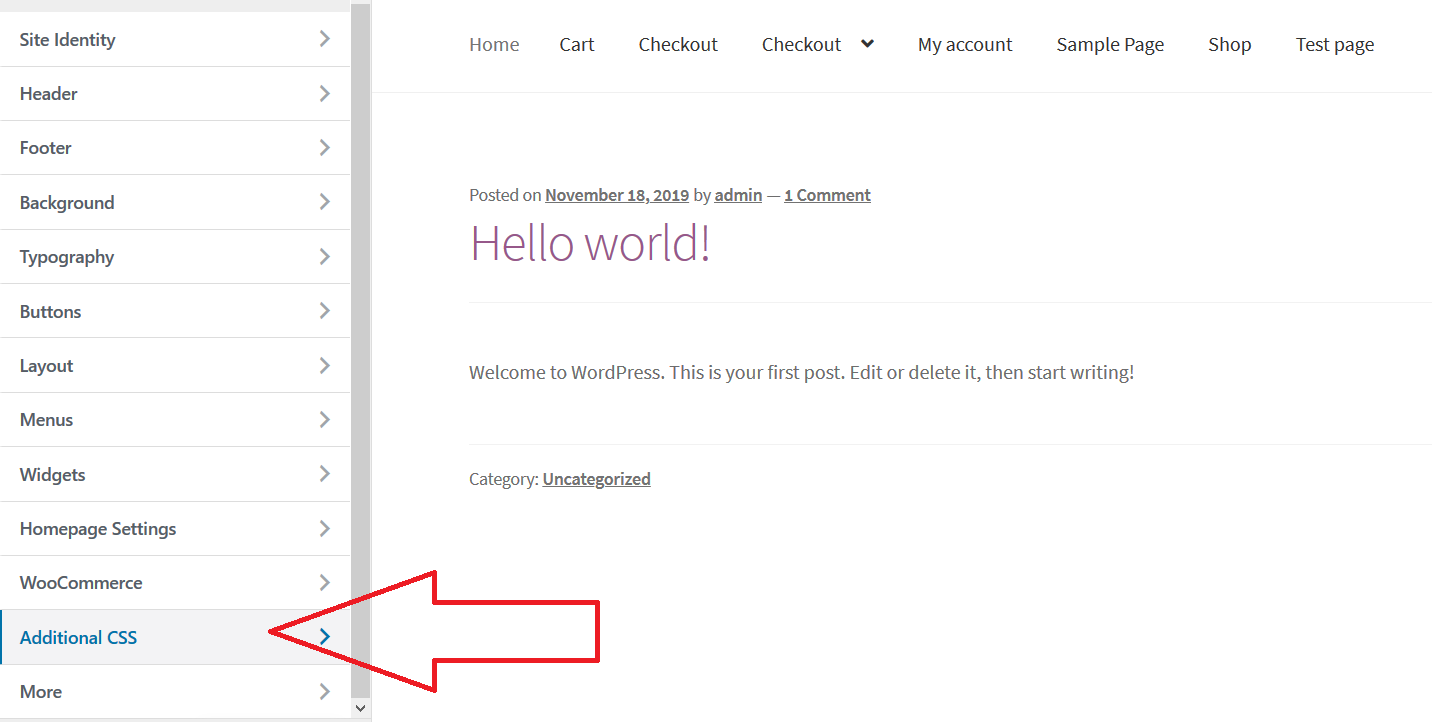Select the Homepage Settings label
Viewport: 1432px width, 722px height.
pyautogui.click(x=98, y=529)
